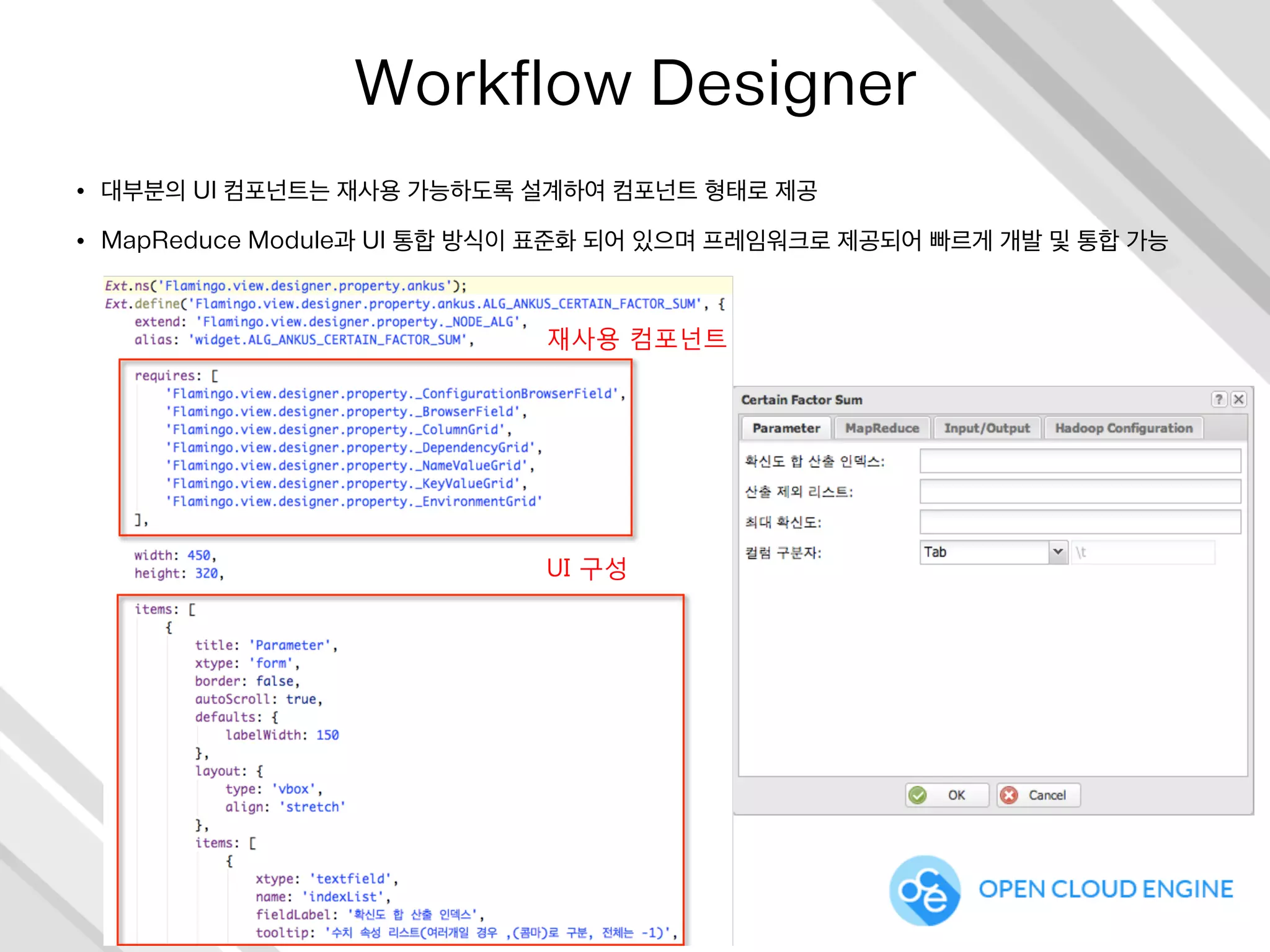This screenshot has height=952, width=1270.
Task: Click the Cancel button text
Action: 1047,795
